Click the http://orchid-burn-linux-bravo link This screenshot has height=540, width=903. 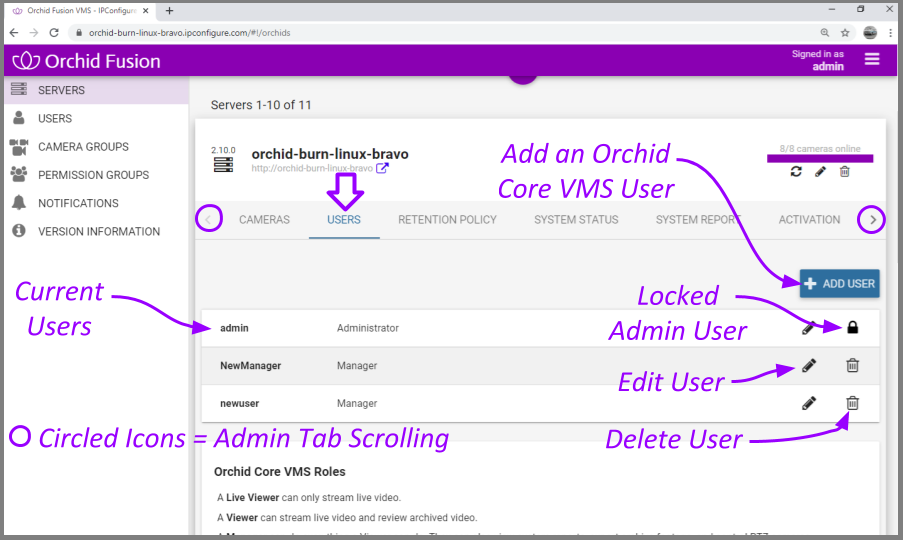coord(312,168)
